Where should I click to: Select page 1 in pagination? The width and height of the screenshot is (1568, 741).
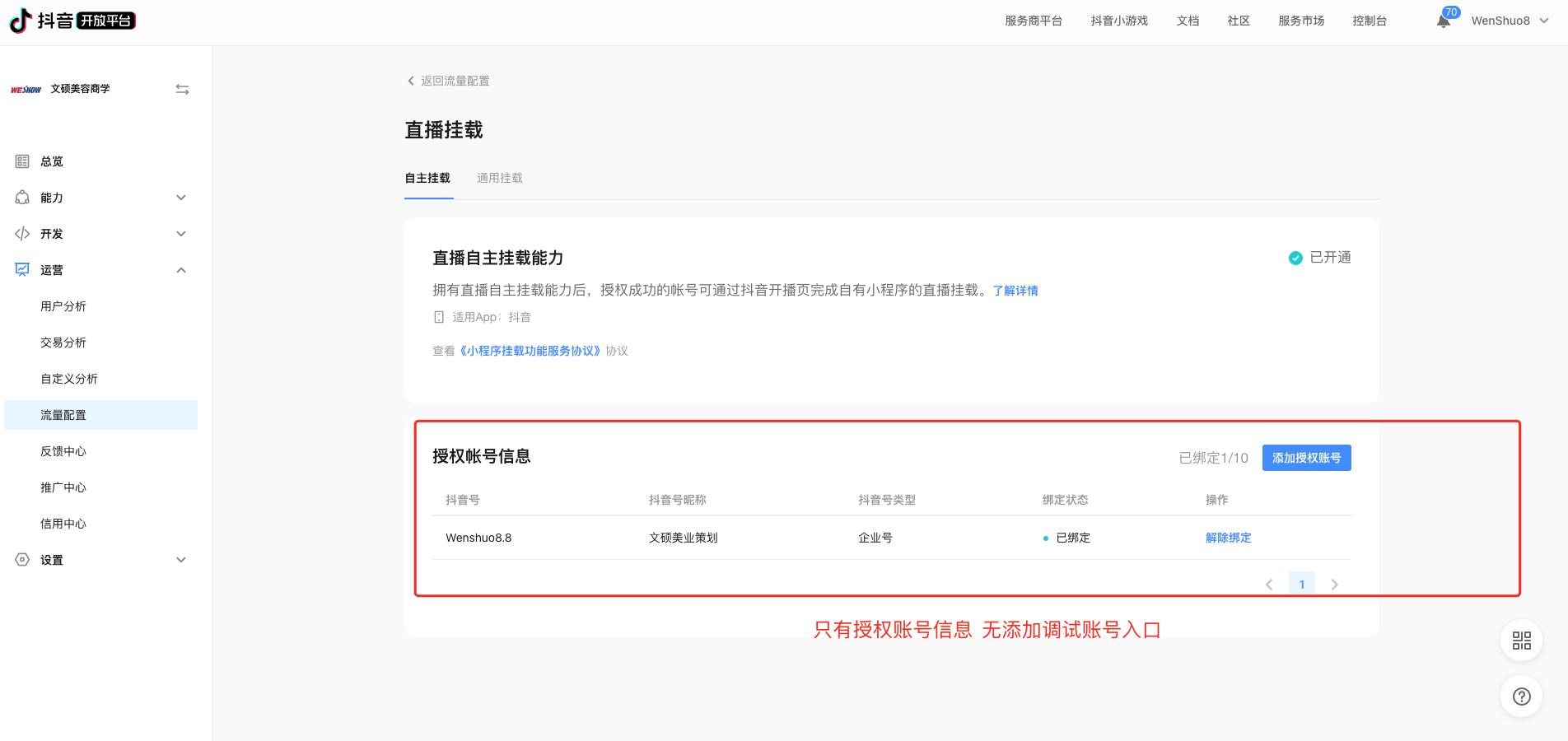point(1301,585)
